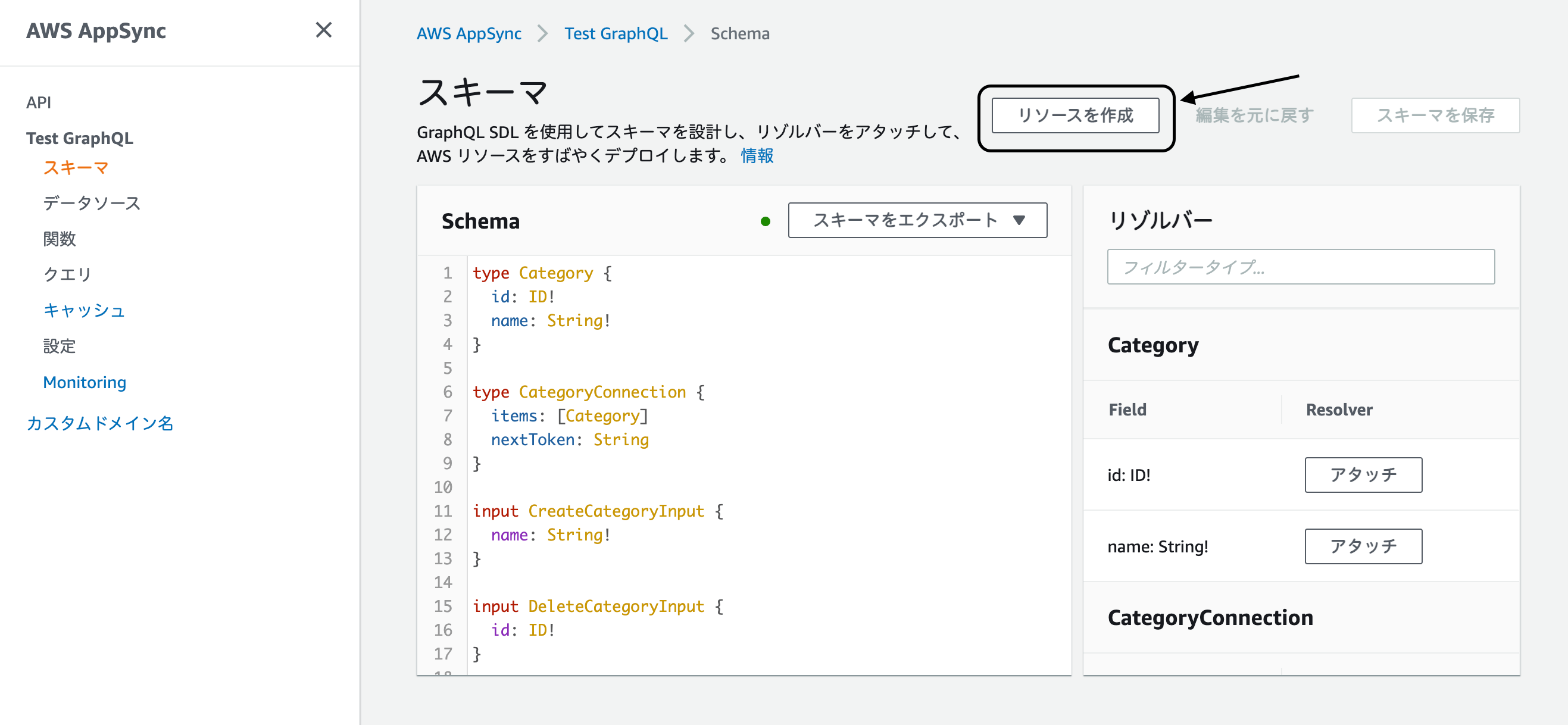The width and height of the screenshot is (1568, 725).
Task: Open クエリ in sidebar
Action: (x=67, y=274)
